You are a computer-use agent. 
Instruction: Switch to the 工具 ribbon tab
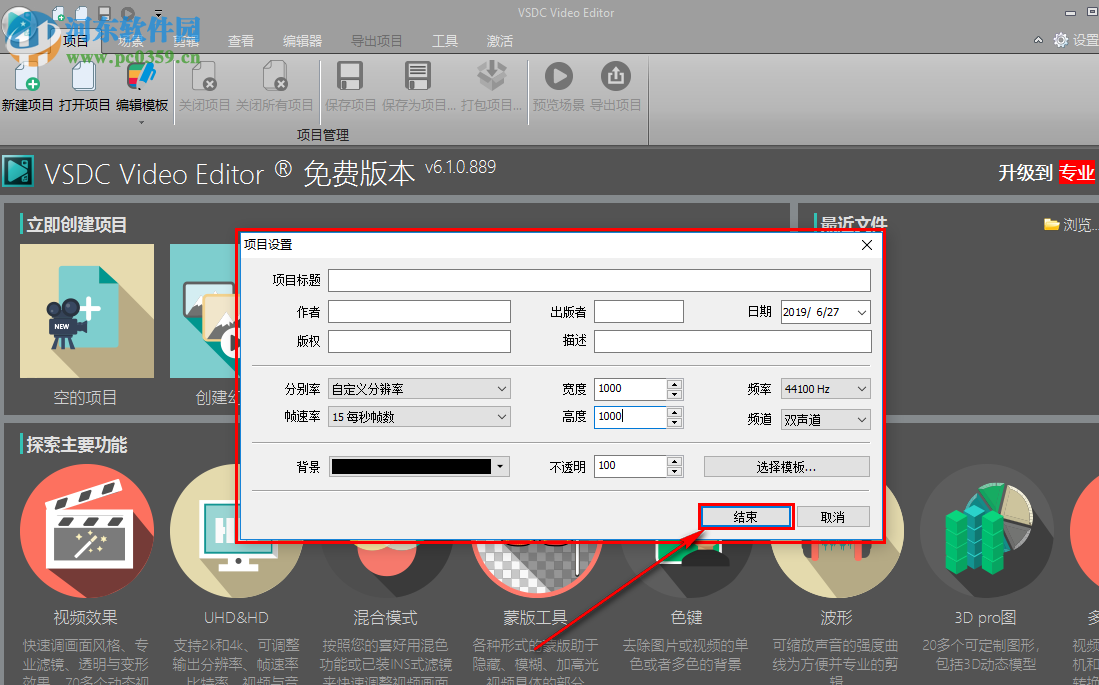point(444,41)
